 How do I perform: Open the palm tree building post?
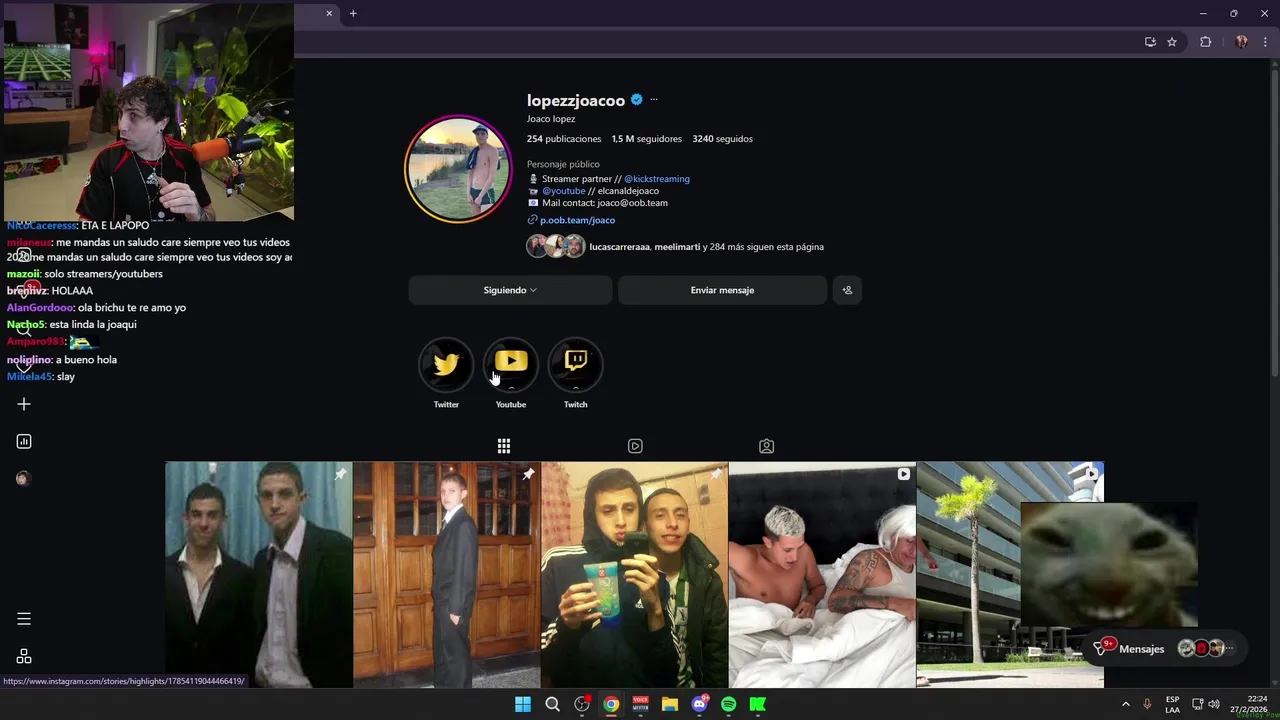point(1010,574)
